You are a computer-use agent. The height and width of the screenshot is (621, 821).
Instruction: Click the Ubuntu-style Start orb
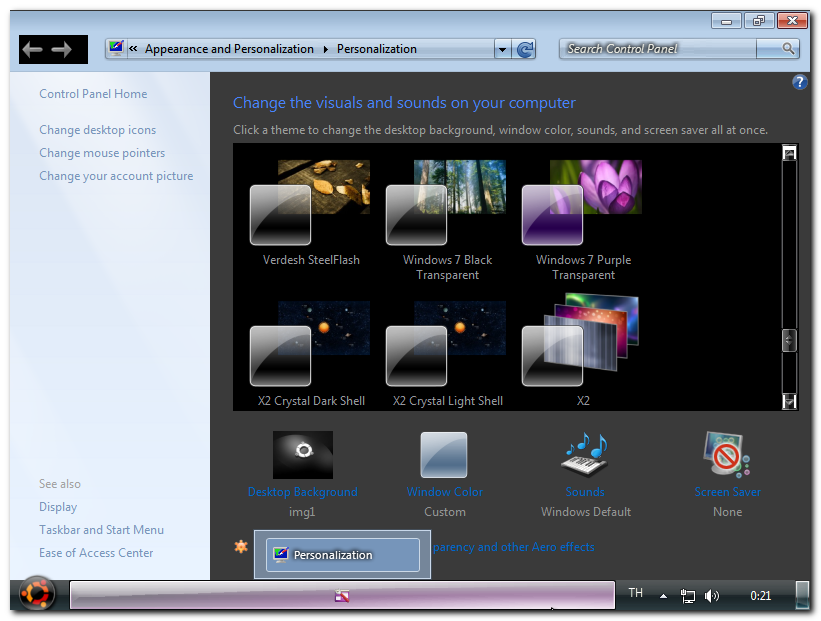click(x=36, y=594)
